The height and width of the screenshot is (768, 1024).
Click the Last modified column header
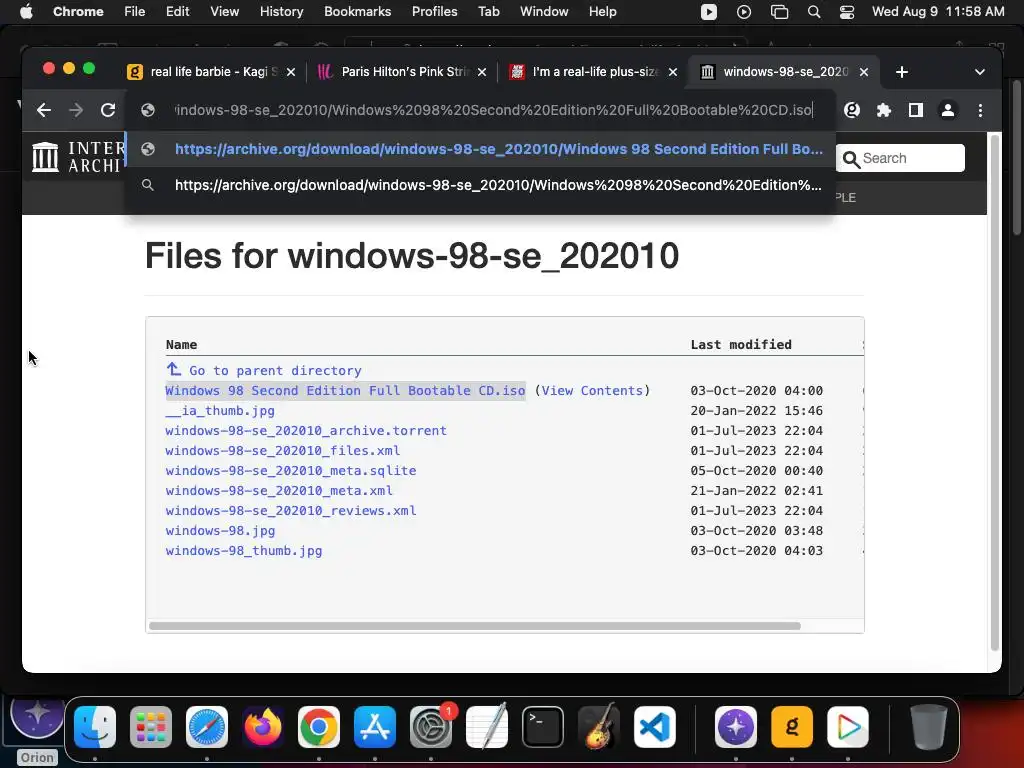pyautogui.click(x=741, y=345)
